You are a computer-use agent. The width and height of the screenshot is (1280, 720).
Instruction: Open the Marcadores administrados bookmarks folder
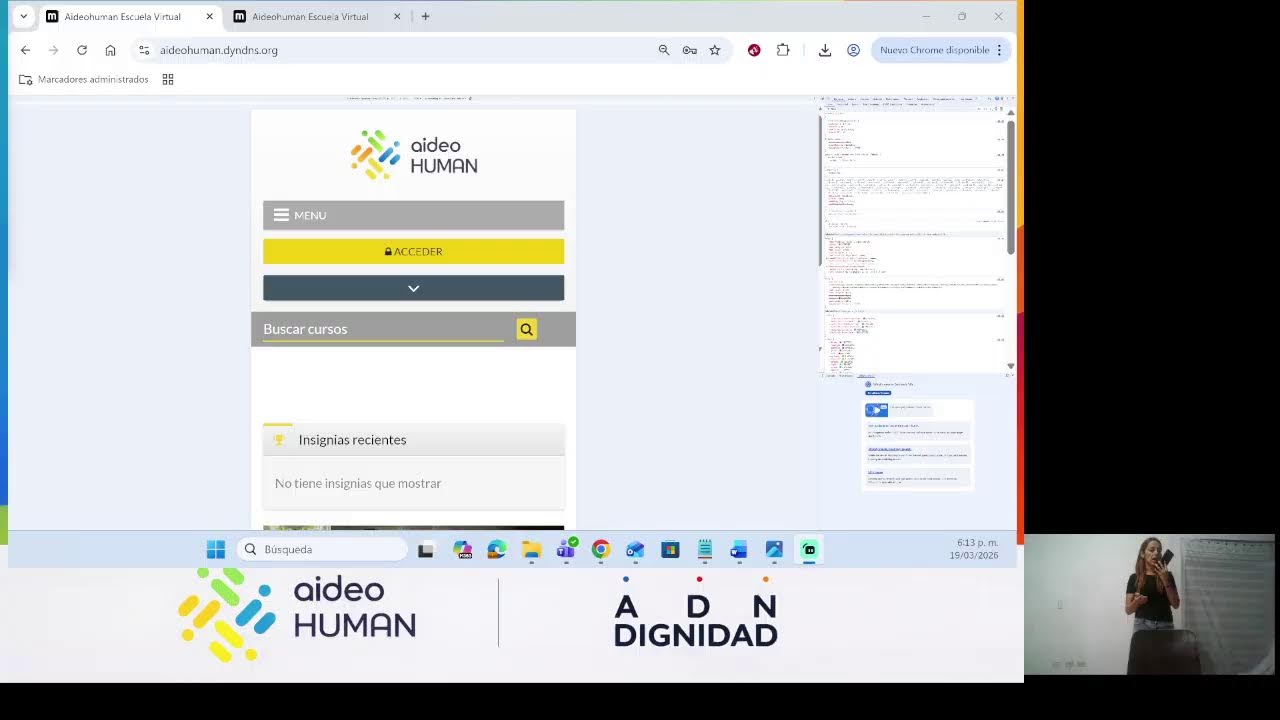pos(84,79)
